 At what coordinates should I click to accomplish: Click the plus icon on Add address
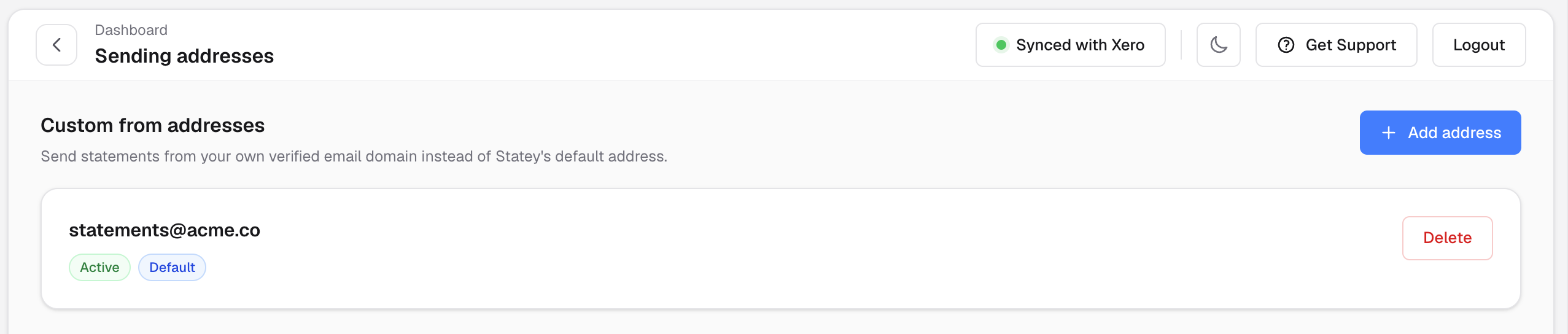click(x=1389, y=133)
